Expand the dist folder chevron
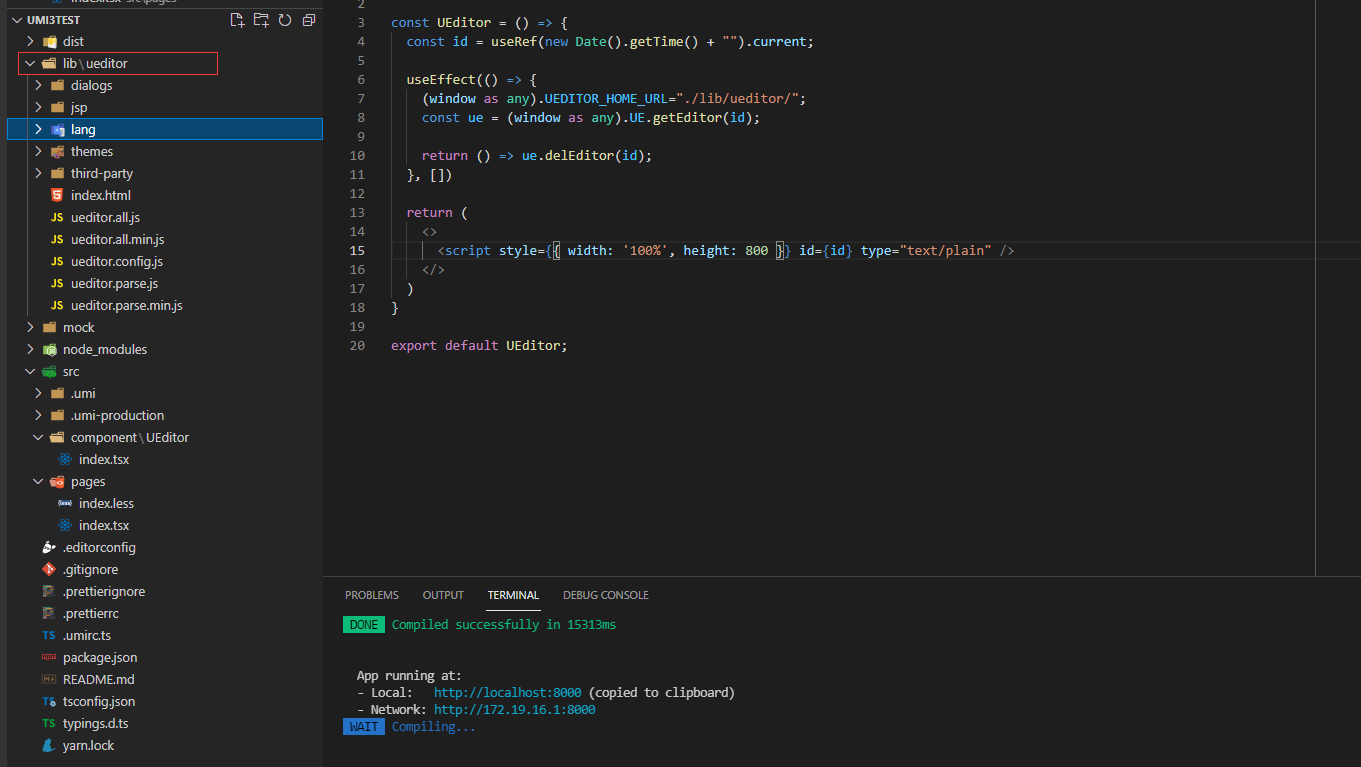1361x767 pixels. pos(30,41)
